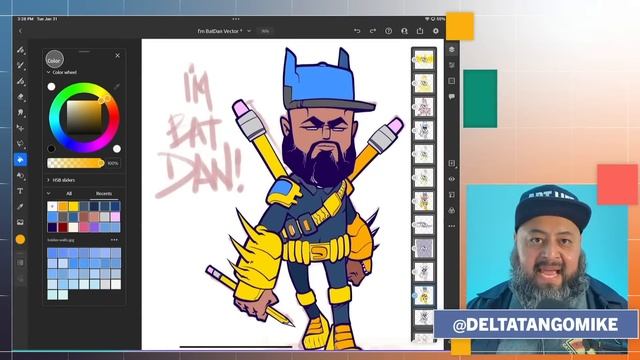640x360 pixels.
Task: Select the purple swatch in Recents
Action: pos(94,227)
